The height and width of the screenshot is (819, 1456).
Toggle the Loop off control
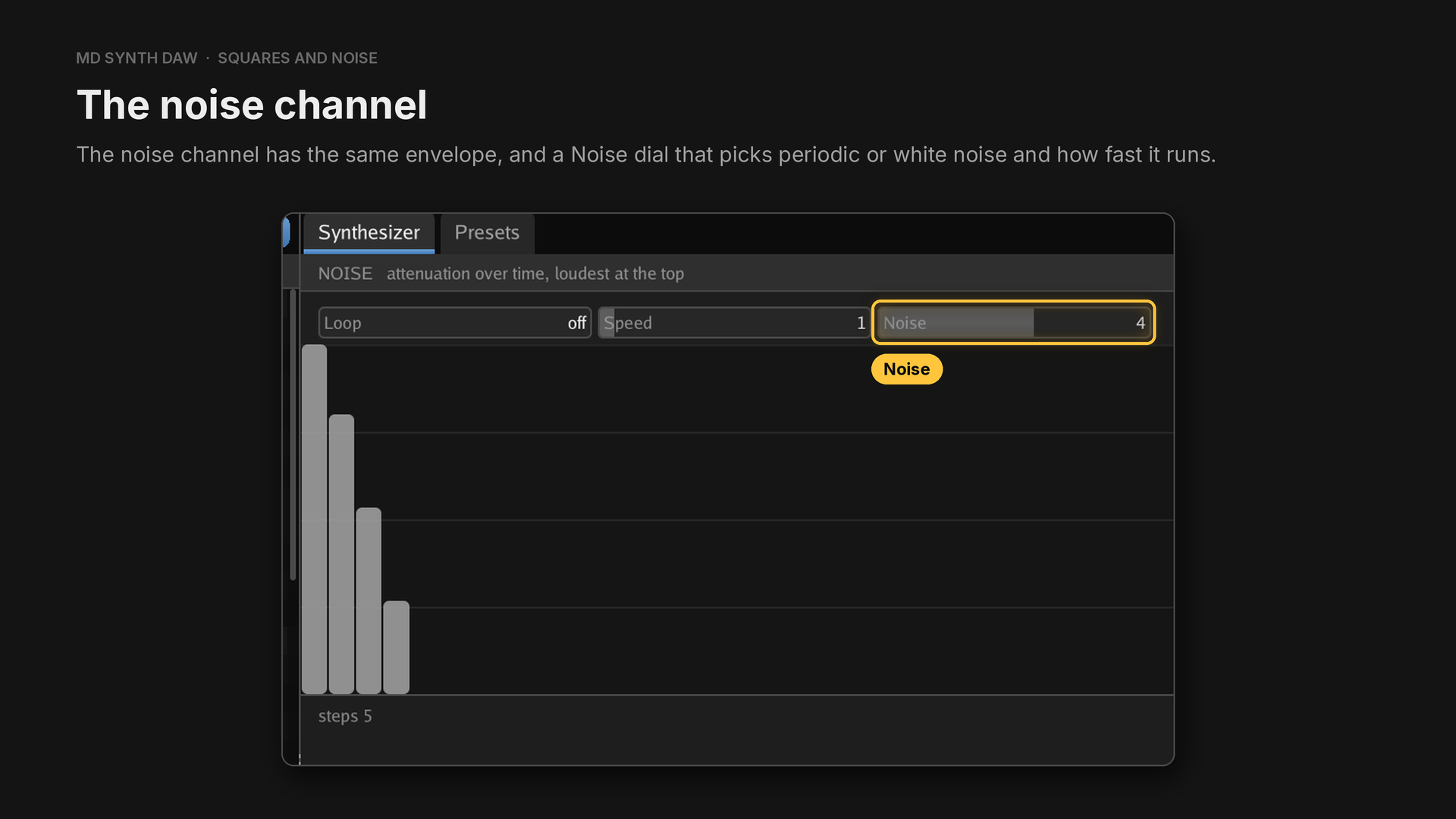[455, 323]
